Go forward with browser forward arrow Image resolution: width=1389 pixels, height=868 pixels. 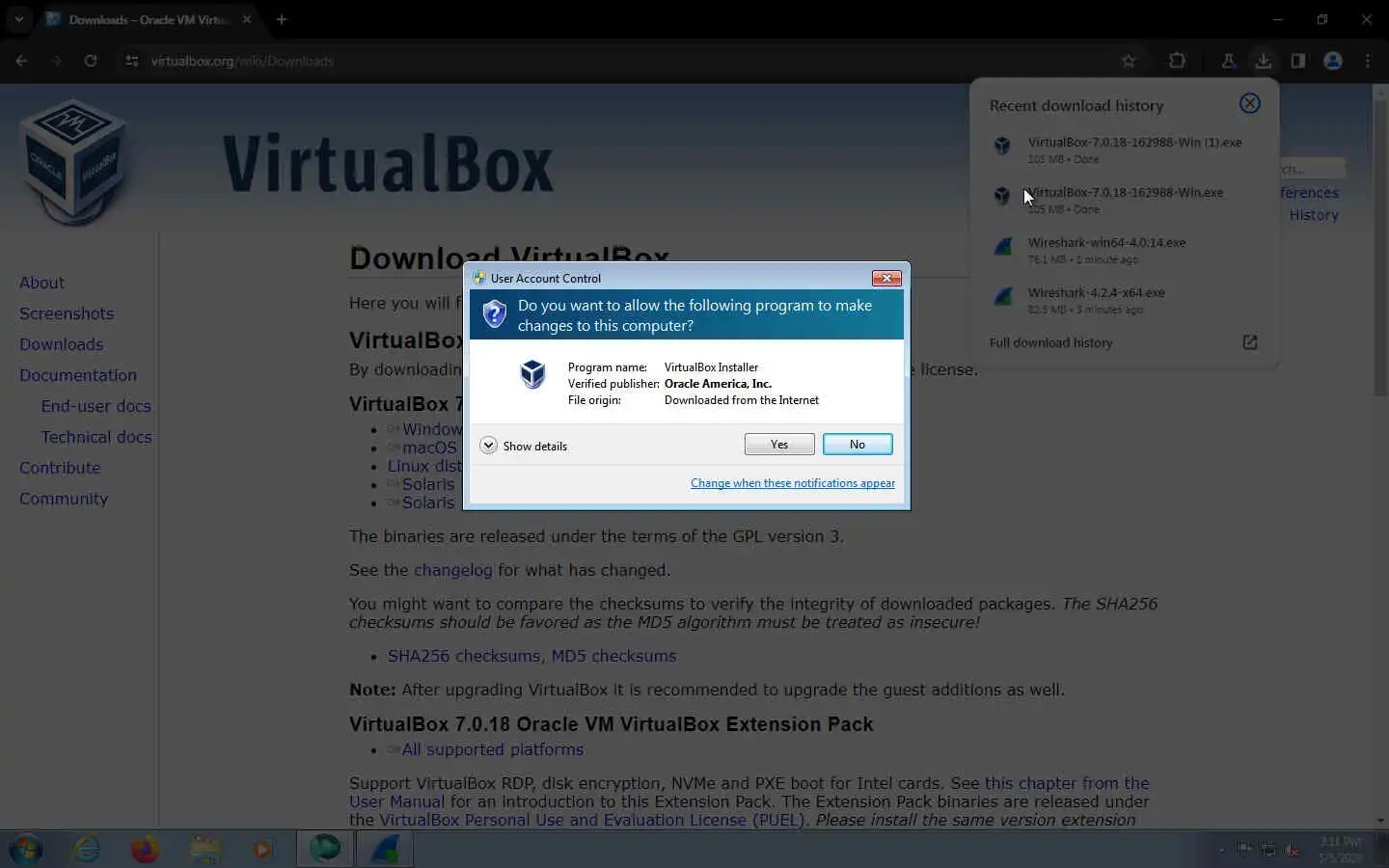coord(56,61)
